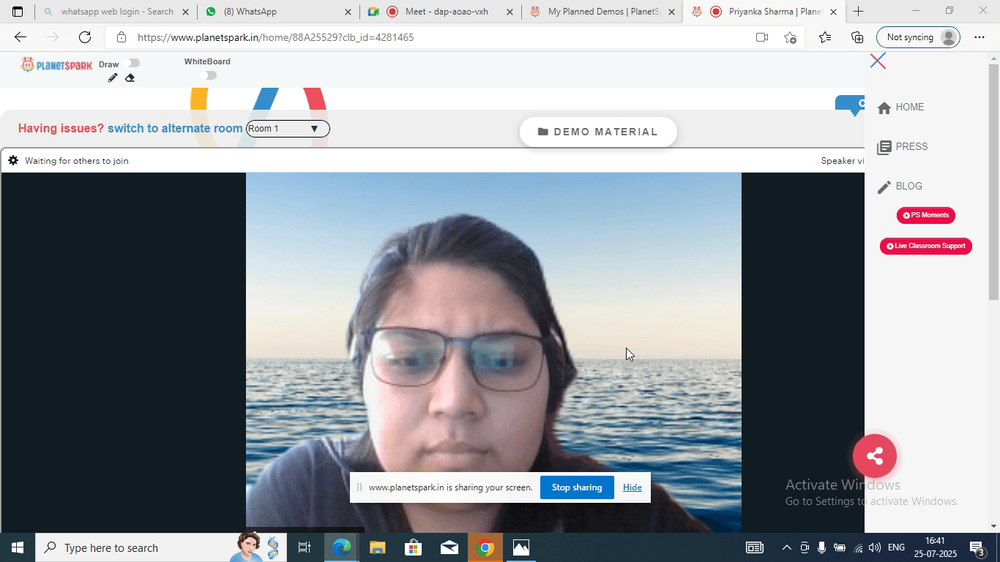Open the Windows Start menu
The image size is (1000, 562).
pyautogui.click(x=17, y=547)
